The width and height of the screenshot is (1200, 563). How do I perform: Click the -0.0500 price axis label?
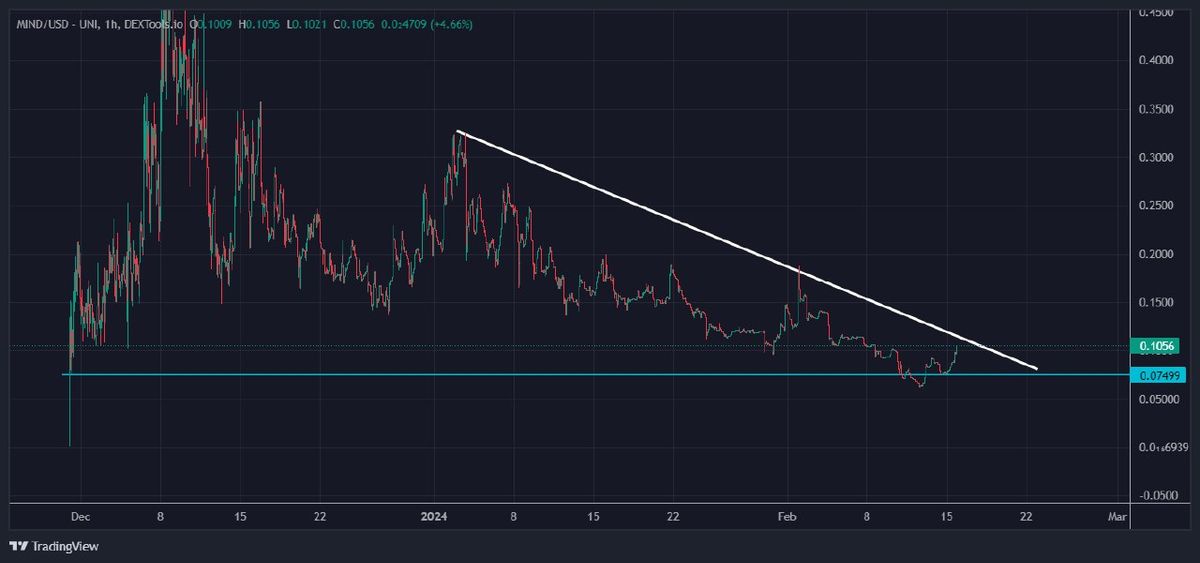(x=1159, y=496)
